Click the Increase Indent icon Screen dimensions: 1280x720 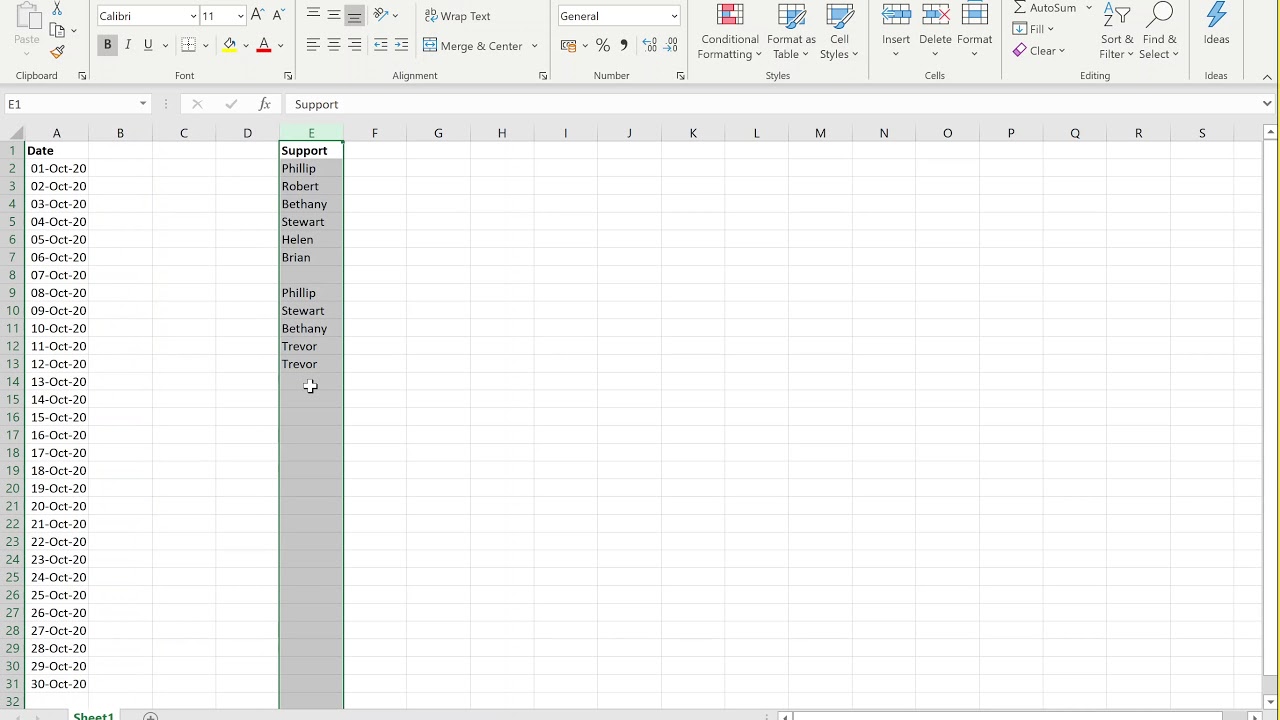pyautogui.click(x=401, y=45)
